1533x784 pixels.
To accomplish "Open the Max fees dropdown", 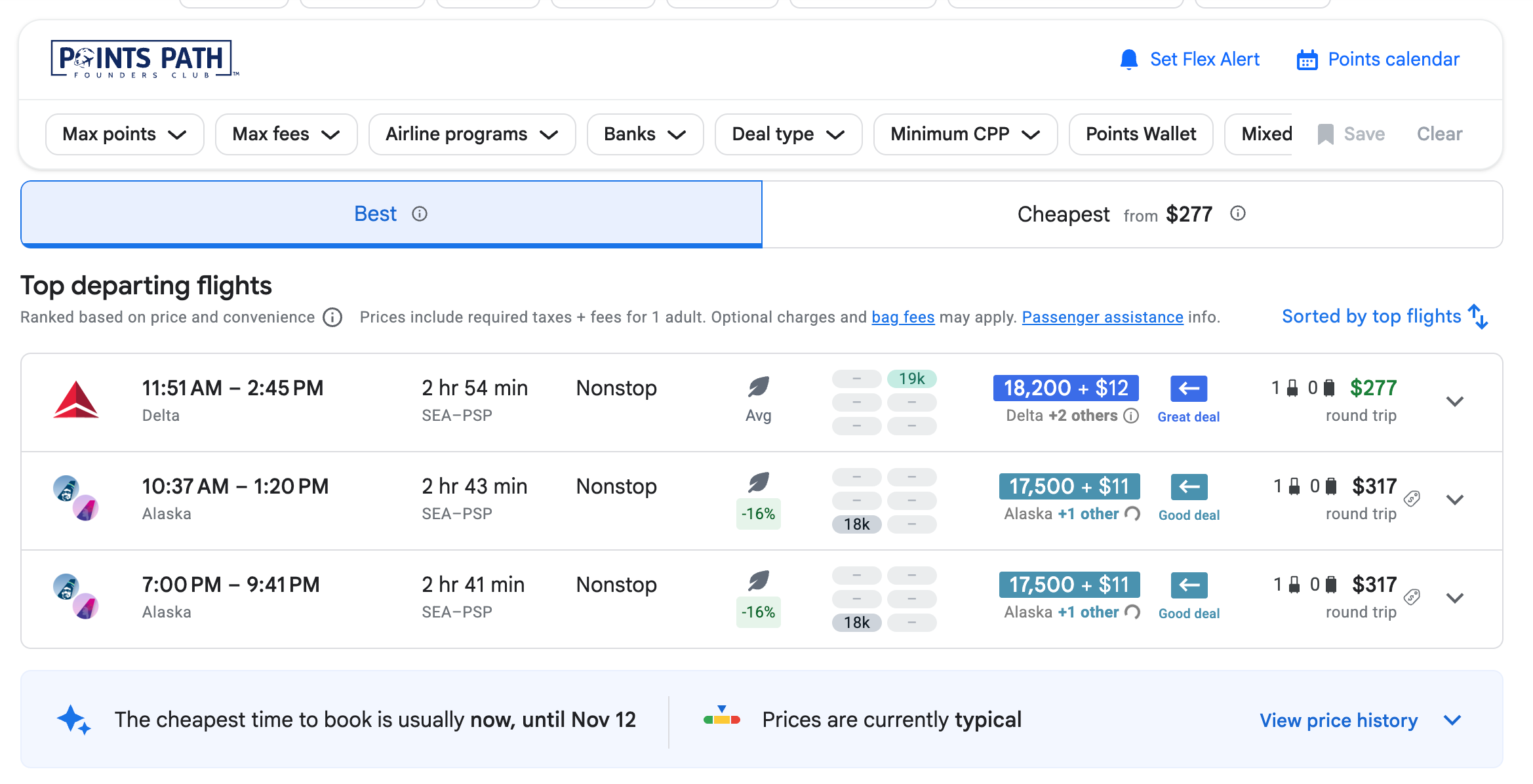I will click(x=286, y=134).
